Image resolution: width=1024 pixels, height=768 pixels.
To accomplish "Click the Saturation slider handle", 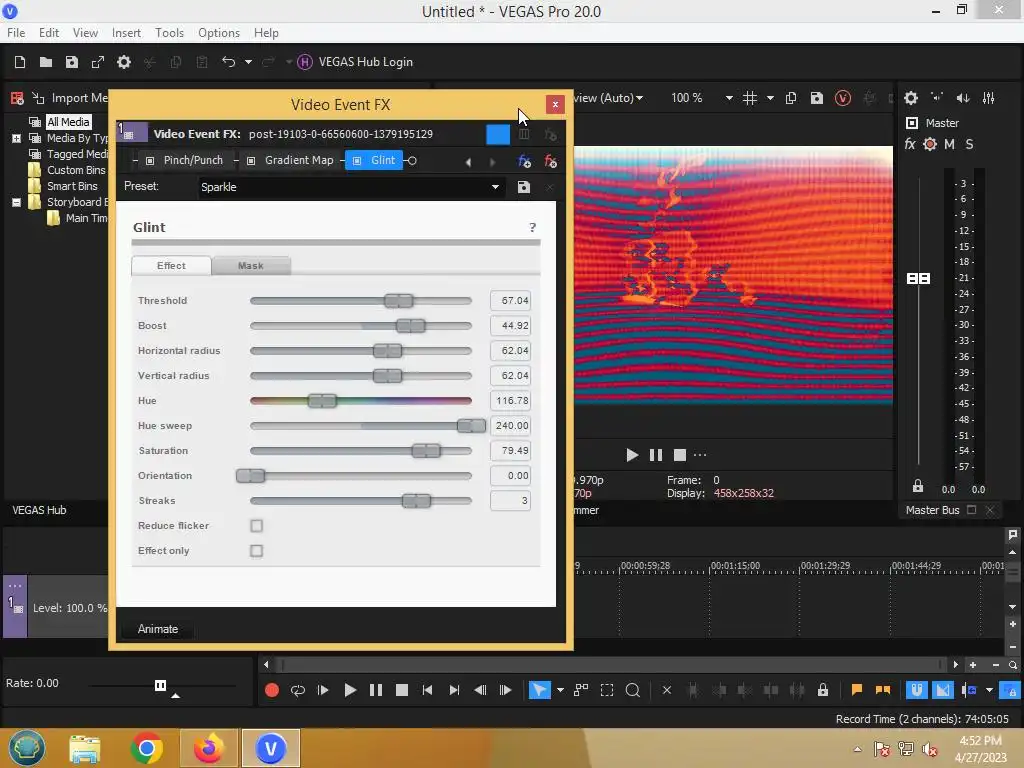I will pos(426,451).
